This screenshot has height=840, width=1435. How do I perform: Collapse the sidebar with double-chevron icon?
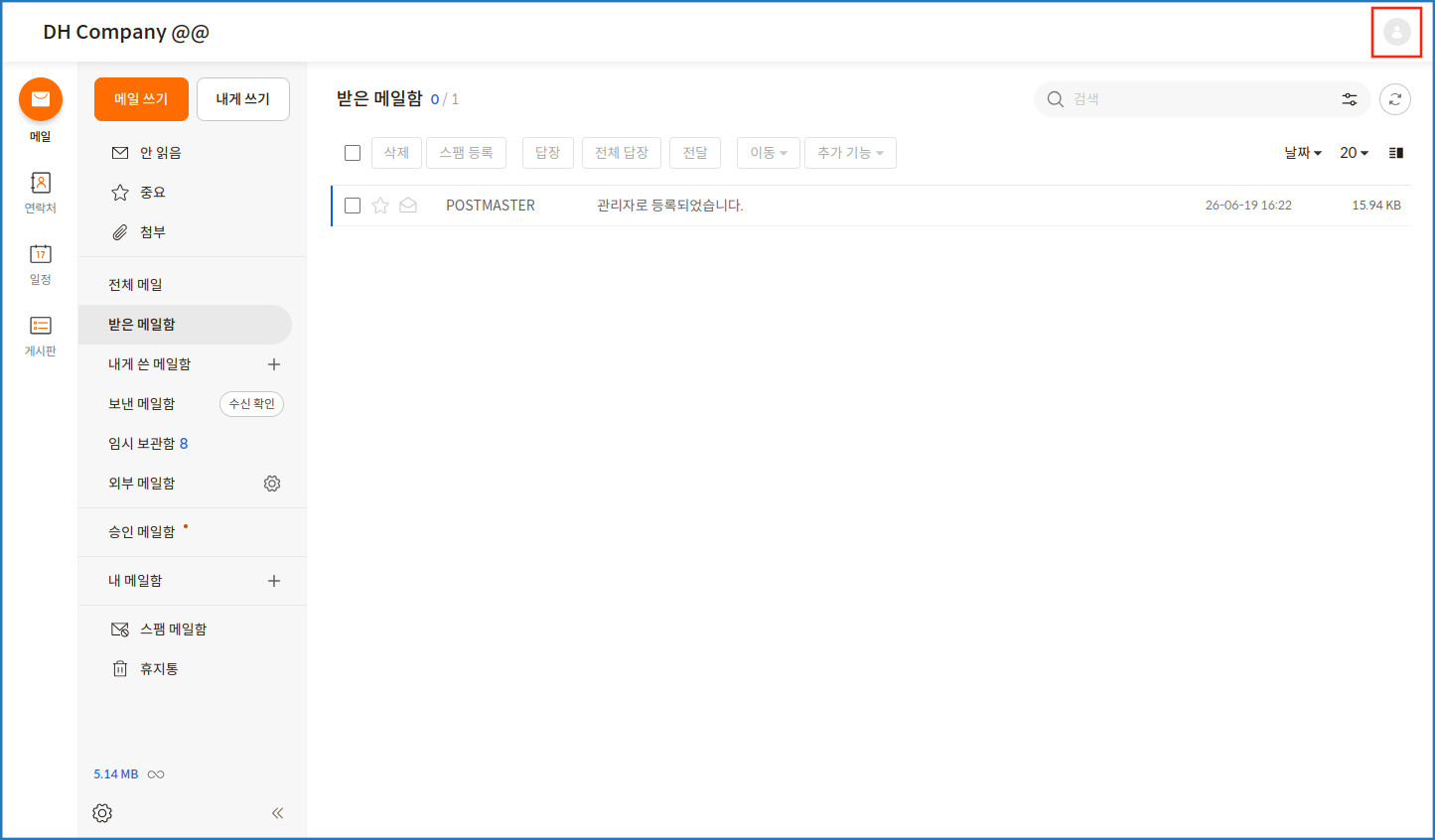tap(277, 813)
